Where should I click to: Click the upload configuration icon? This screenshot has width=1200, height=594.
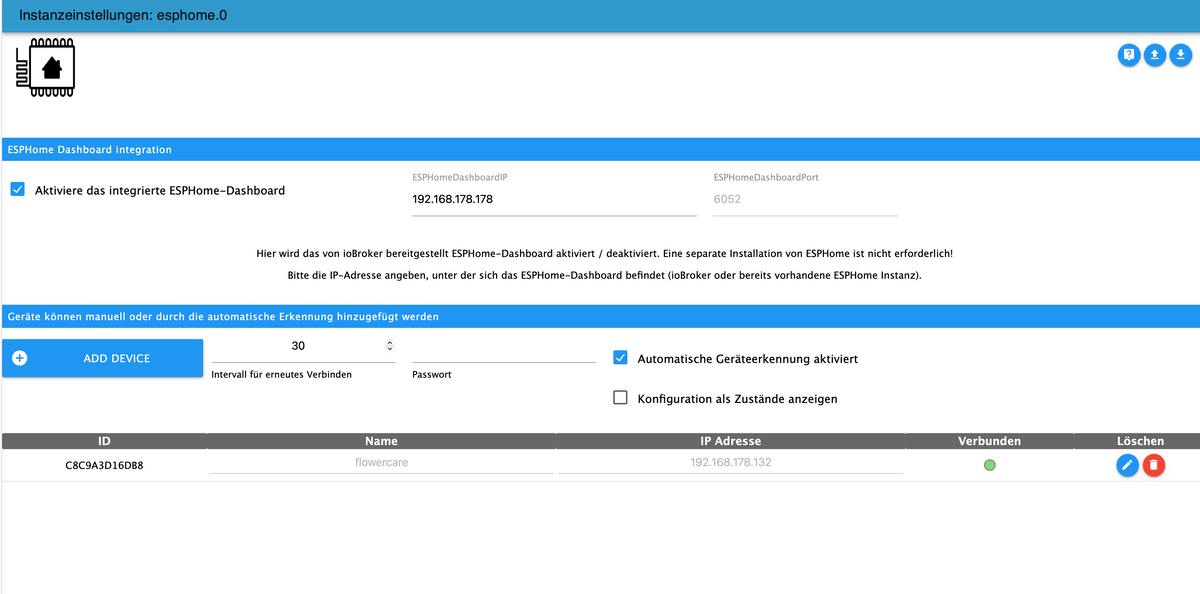point(1155,55)
